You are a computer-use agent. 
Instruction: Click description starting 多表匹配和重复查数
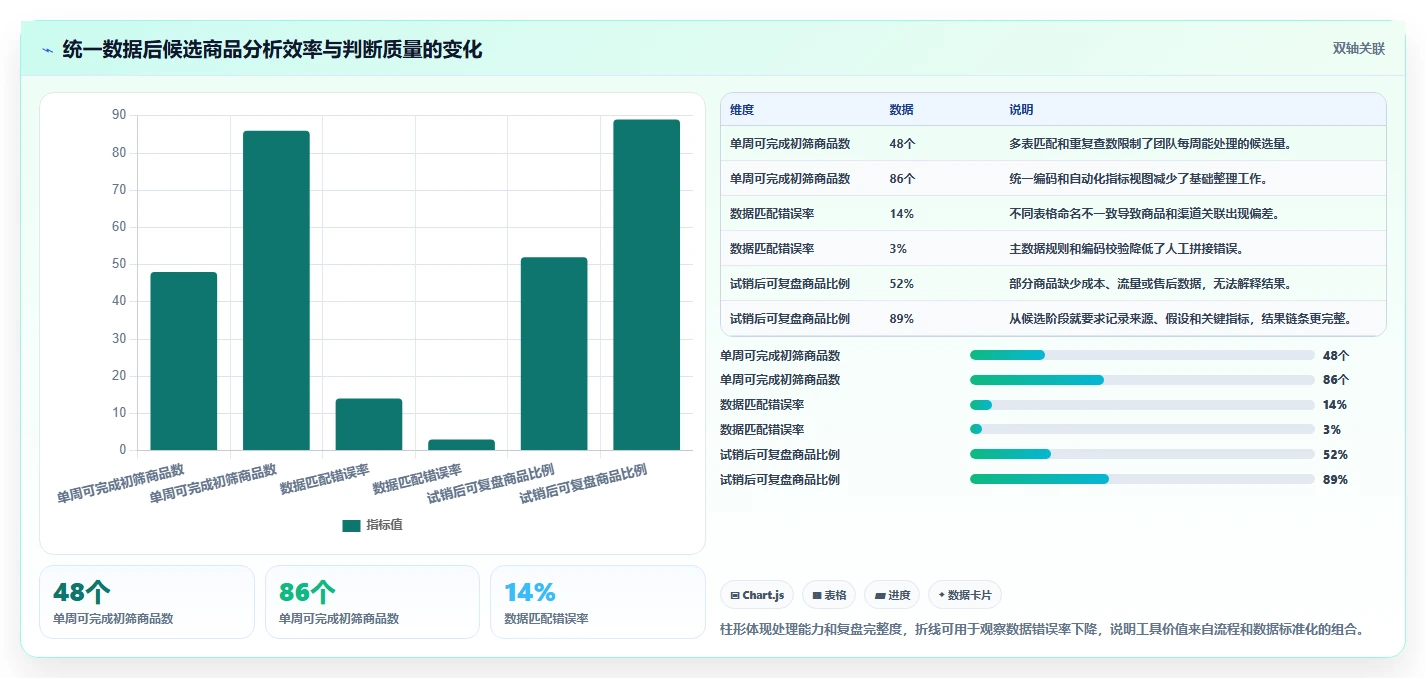[1151, 144]
